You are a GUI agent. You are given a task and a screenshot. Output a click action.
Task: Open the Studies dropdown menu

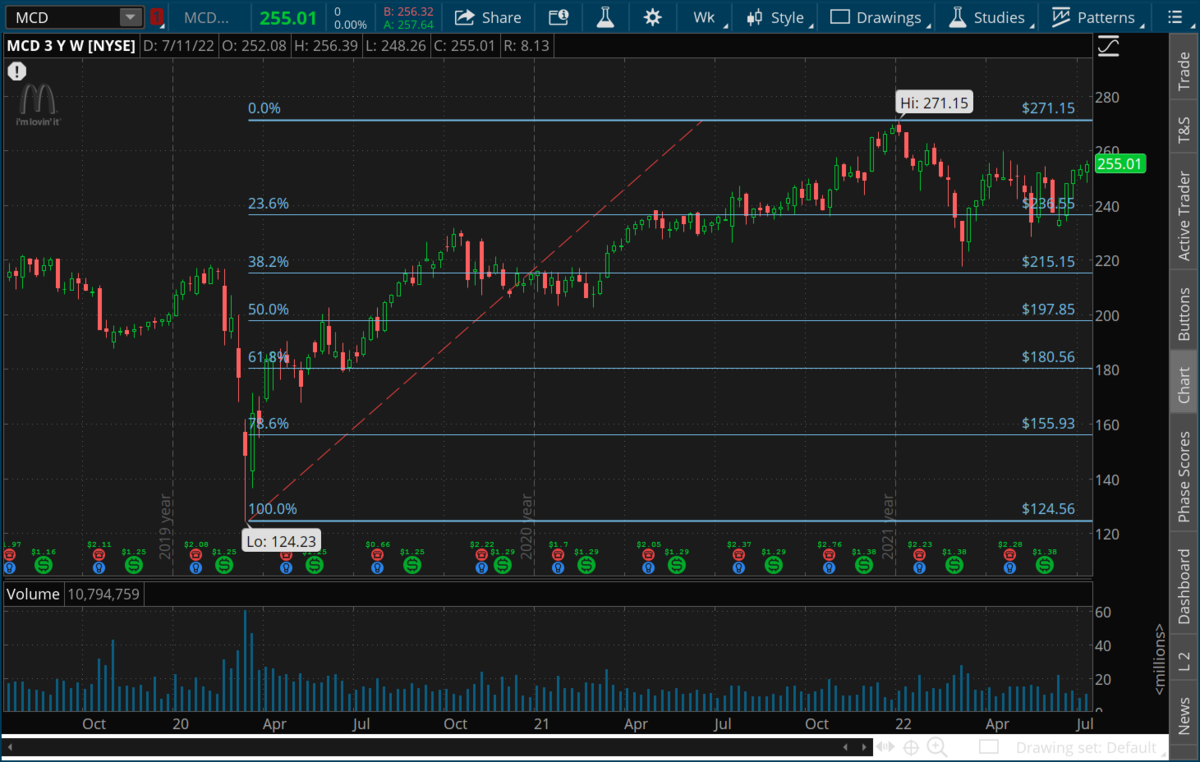(987, 17)
